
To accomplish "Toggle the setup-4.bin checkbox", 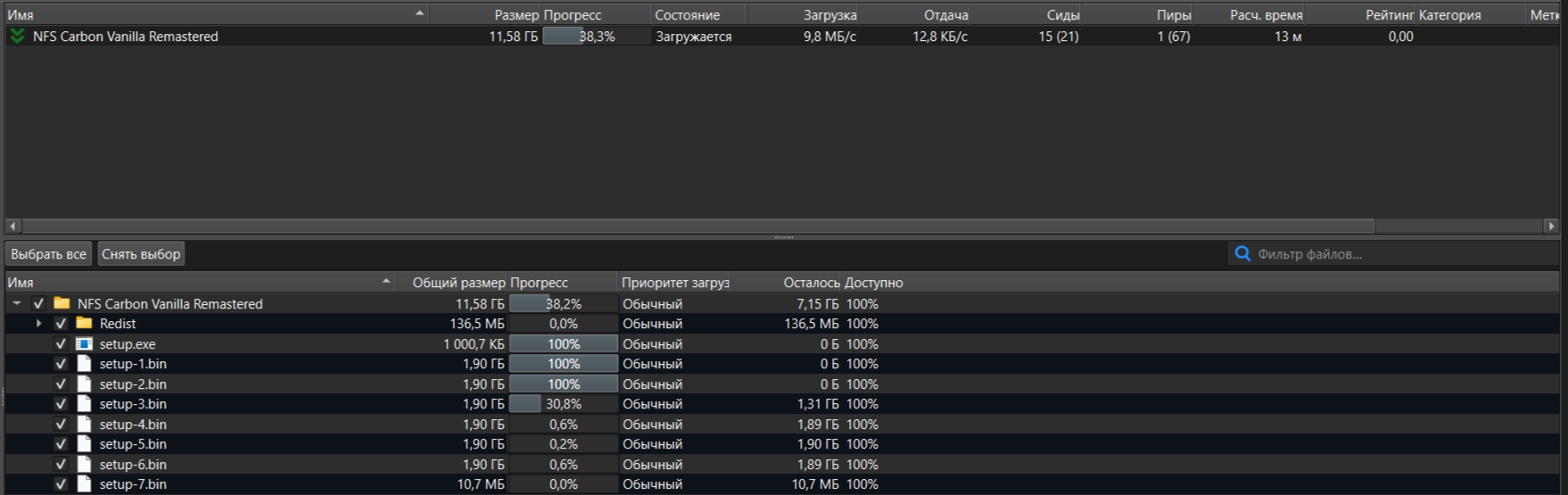I will click(61, 424).
